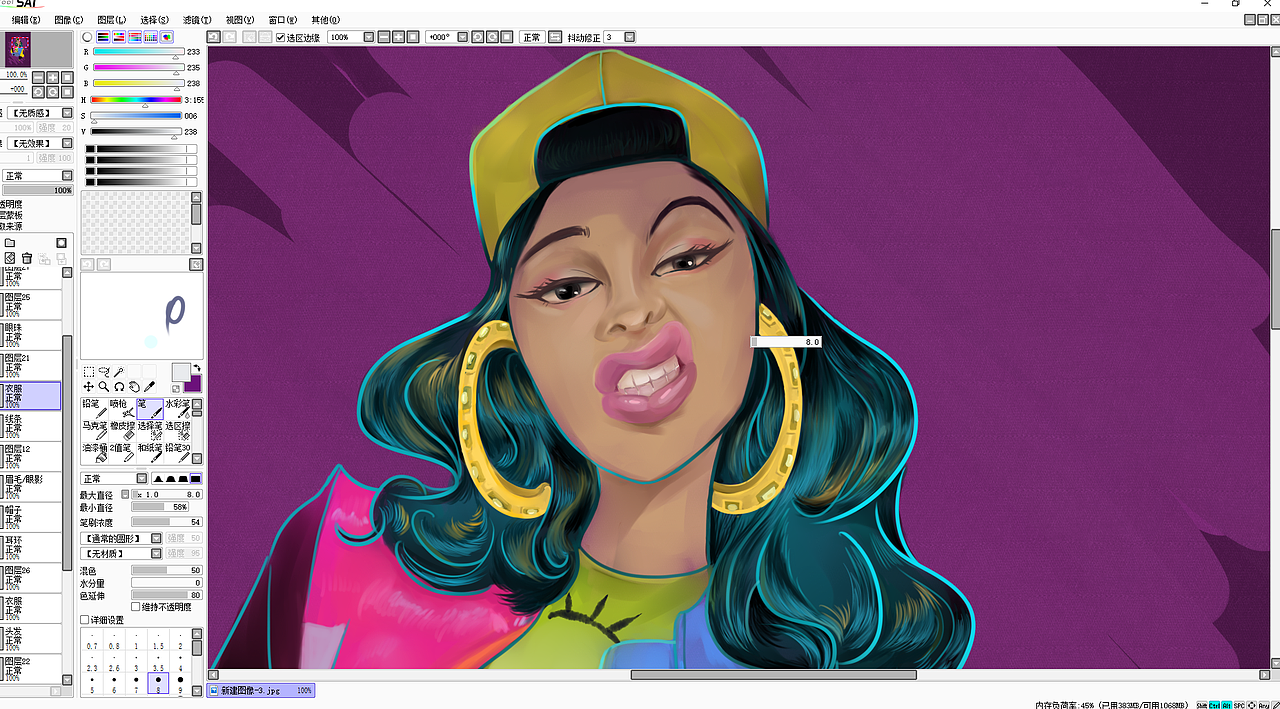Click the navigator image thumbnail
1280x709 pixels.
tap(18, 49)
